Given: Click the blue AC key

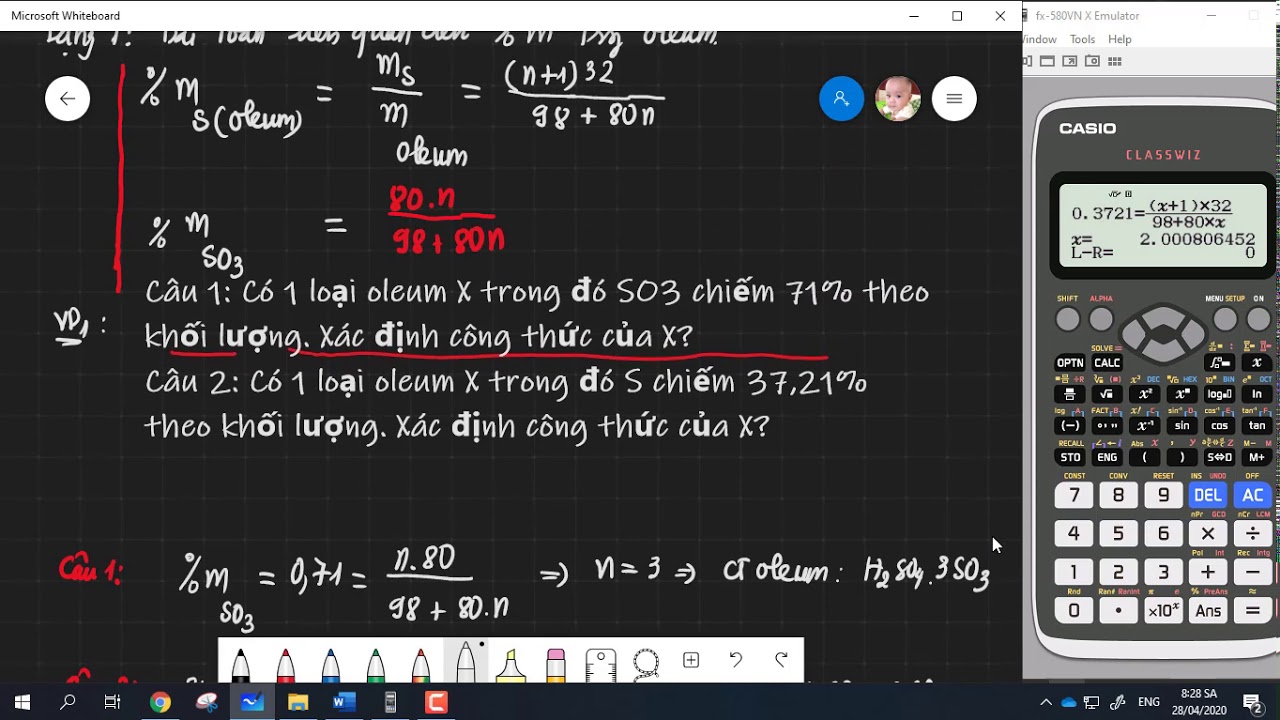Looking at the screenshot, I should (1252, 495).
